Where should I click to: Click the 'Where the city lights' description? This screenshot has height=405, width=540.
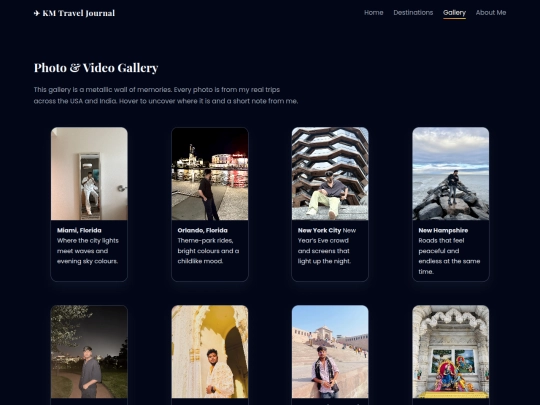[88, 251]
